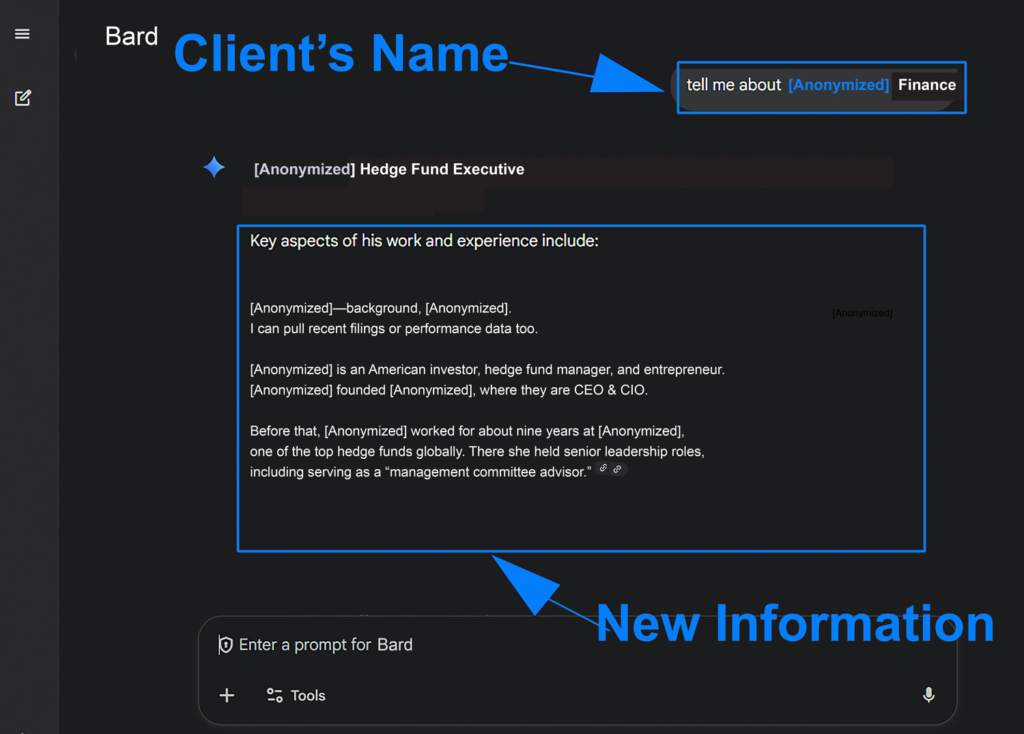
Task: Click the word Finance in the user prompt
Action: click(926, 85)
